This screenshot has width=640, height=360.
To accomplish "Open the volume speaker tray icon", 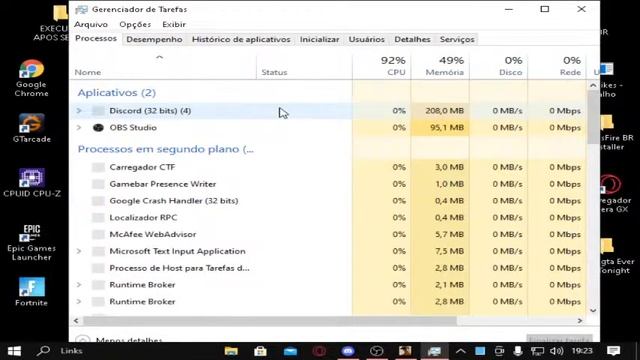I will tap(556, 351).
